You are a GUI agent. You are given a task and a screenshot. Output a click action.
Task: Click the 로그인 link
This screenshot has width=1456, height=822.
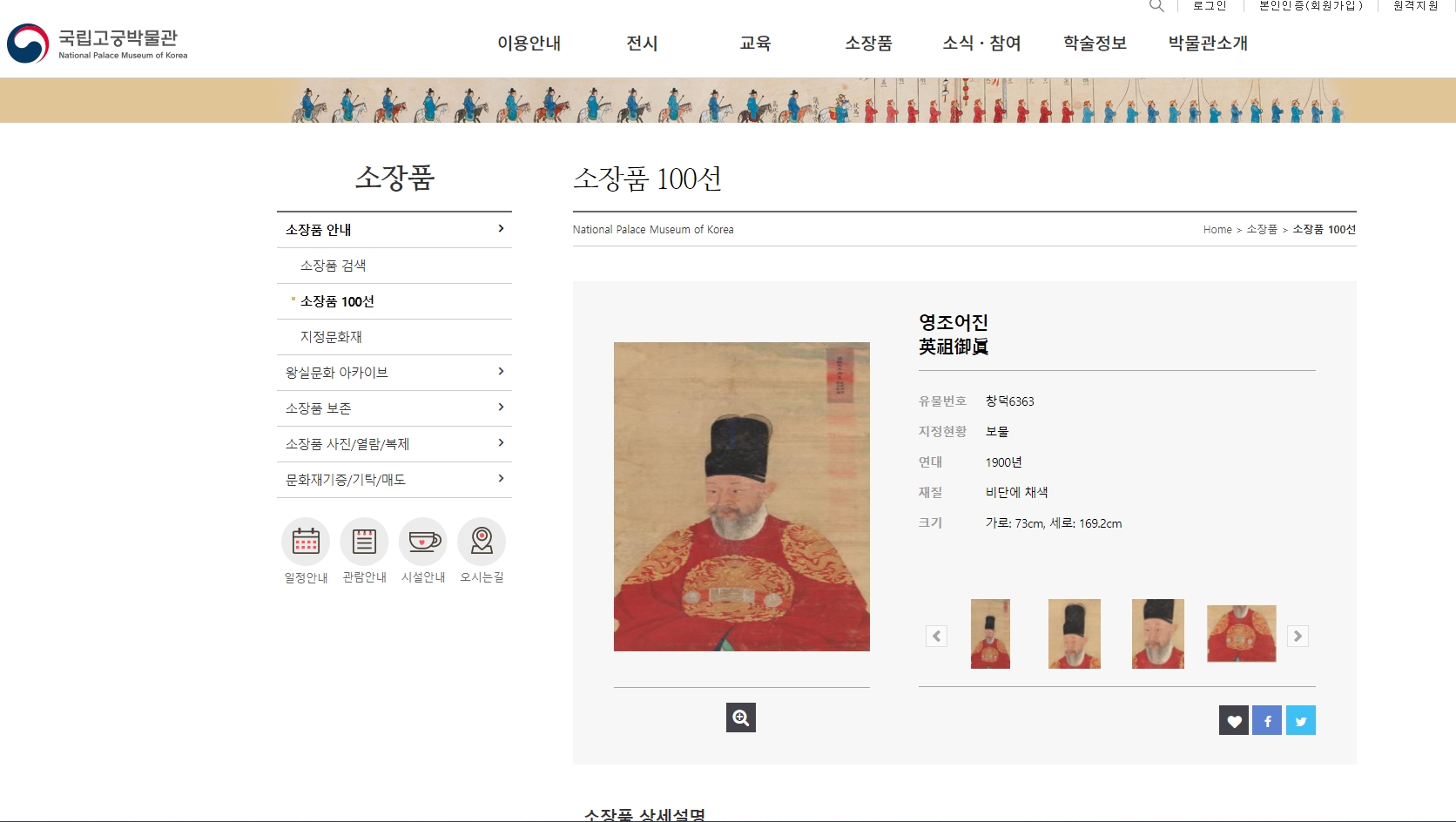coord(1210,5)
